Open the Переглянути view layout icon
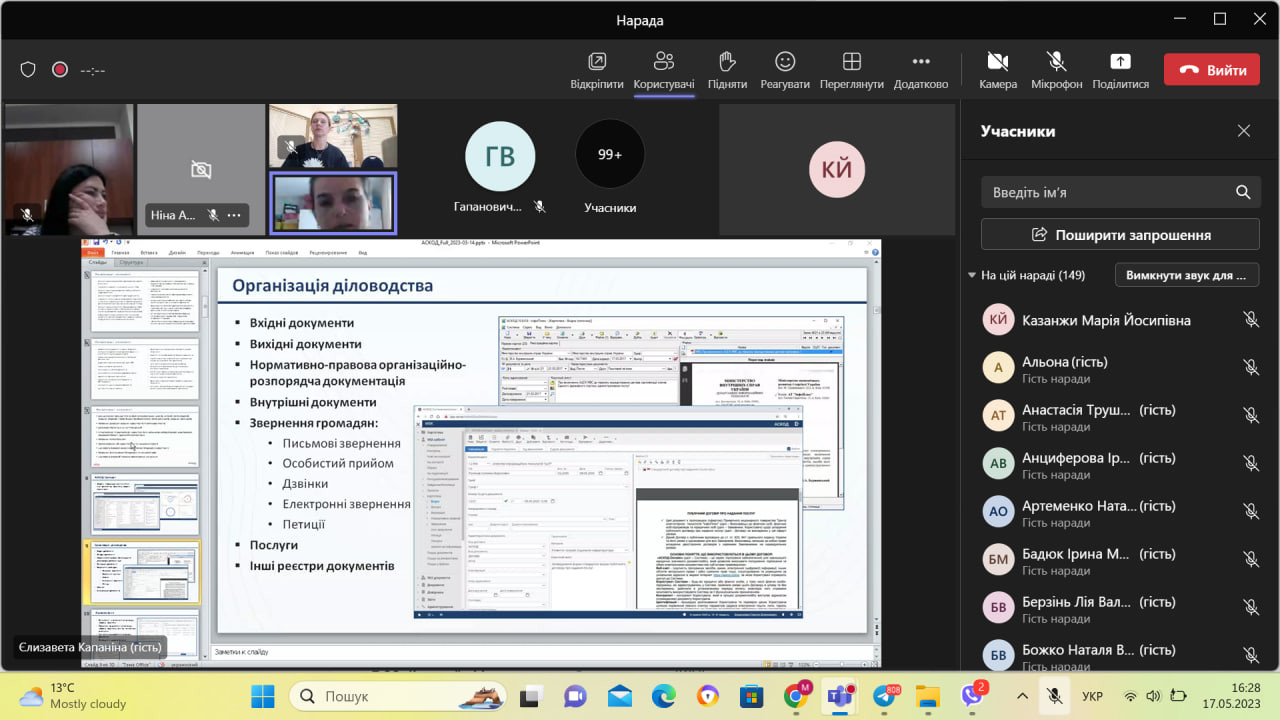 pos(851,62)
